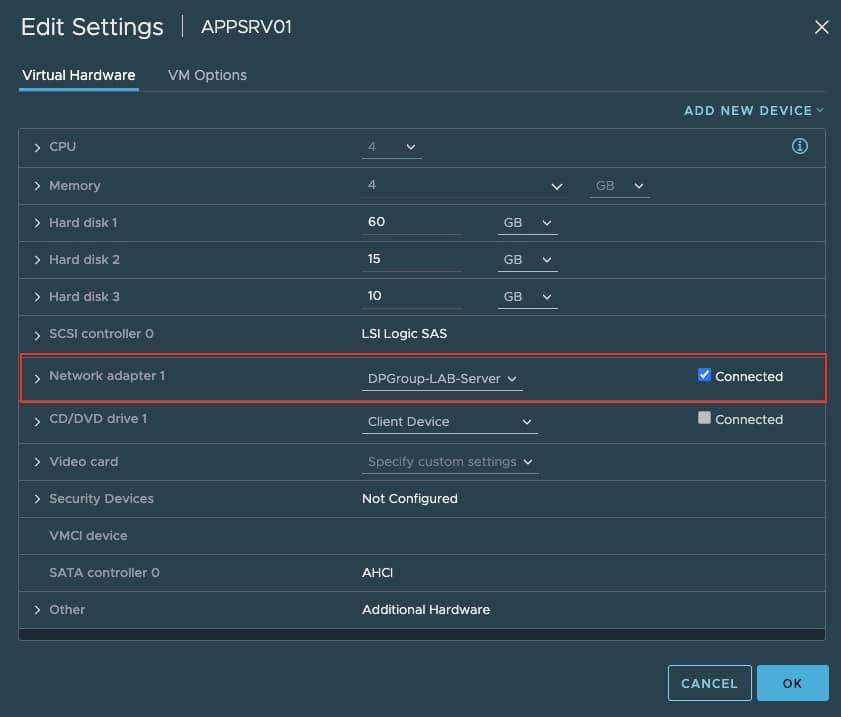Expand the SCSI controller 0 row

click(37, 336)
